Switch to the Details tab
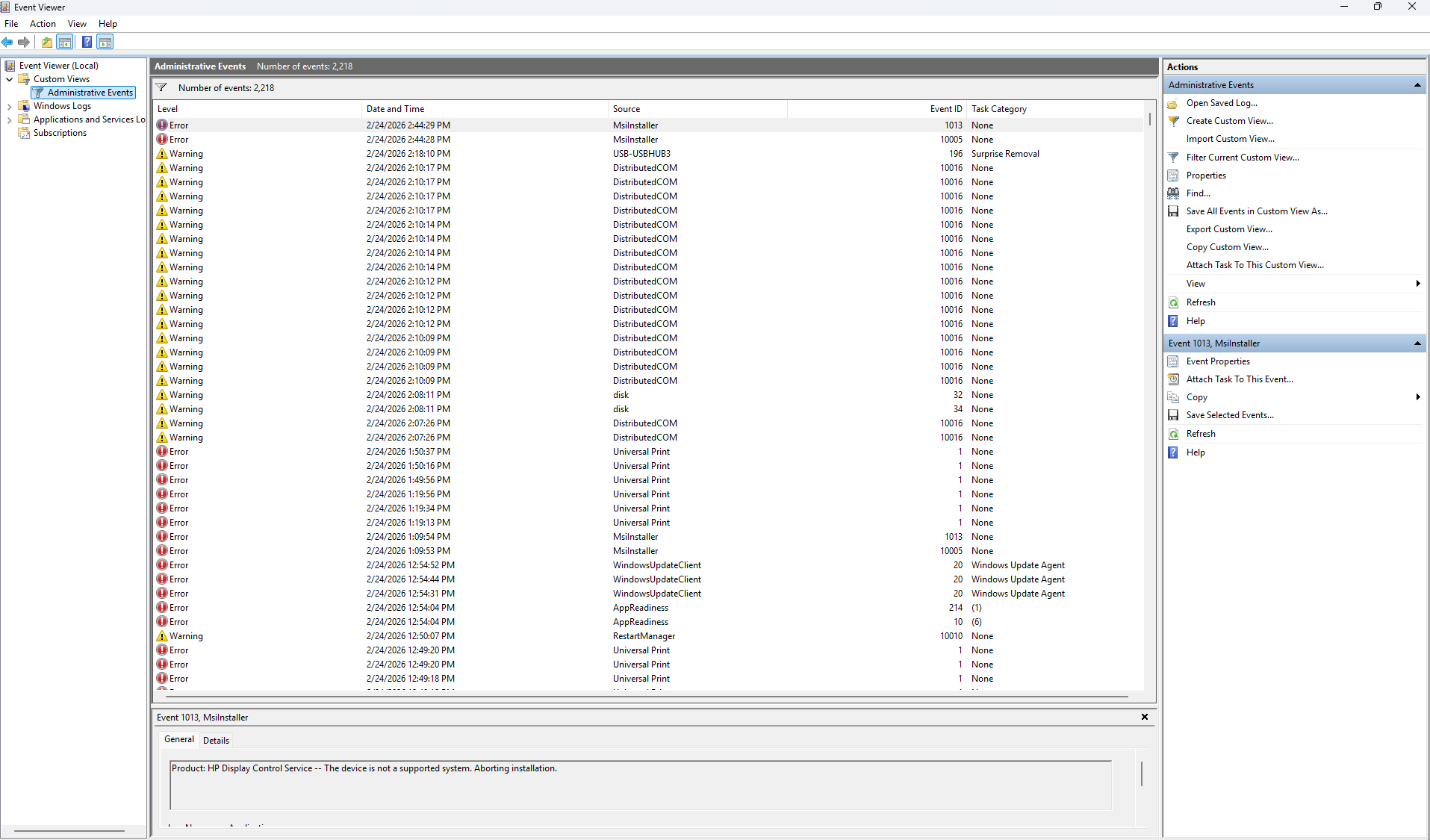This screenshot has height=840, width=1430. (216, 741)
